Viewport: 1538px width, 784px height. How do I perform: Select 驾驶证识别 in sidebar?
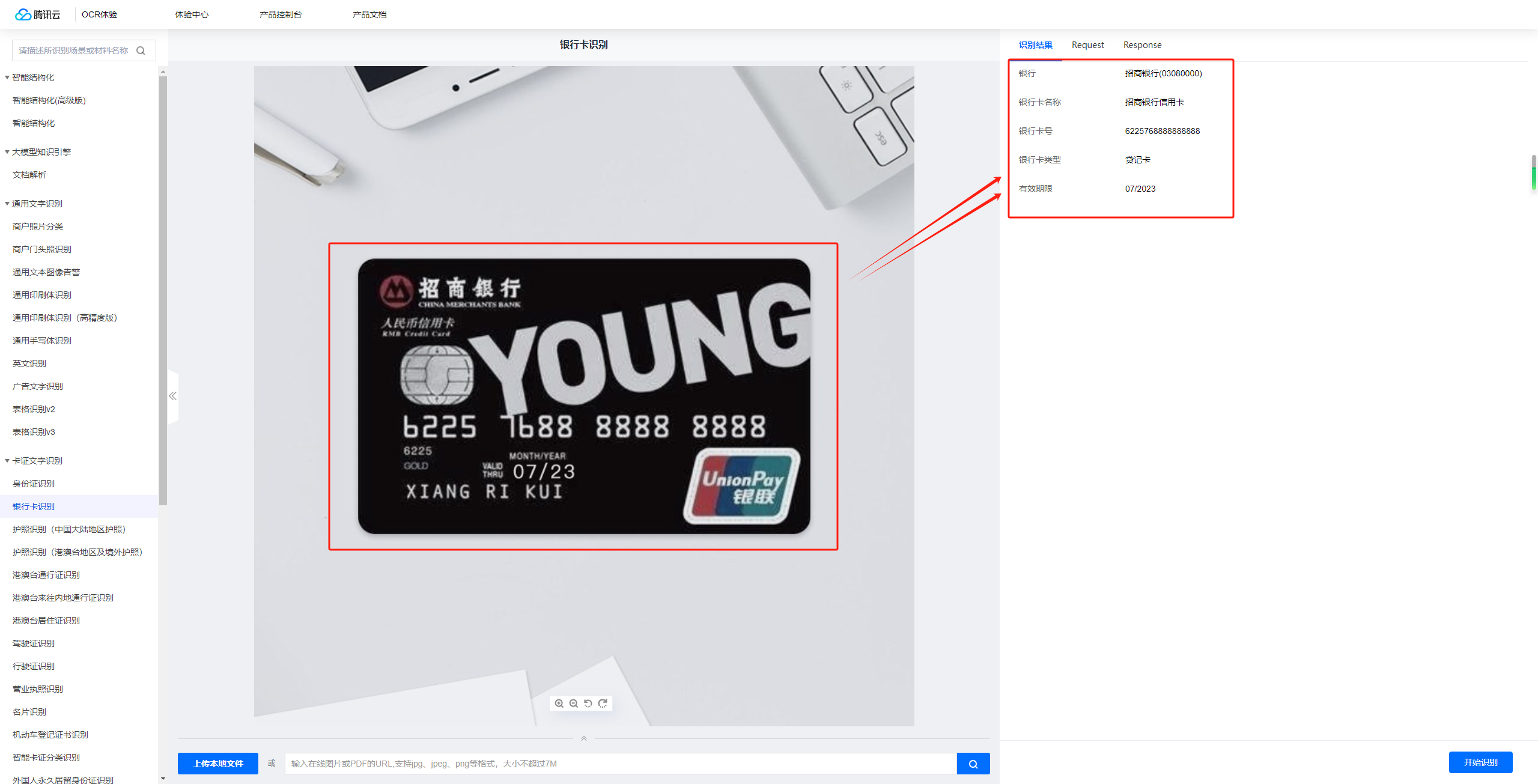pos(34,643)
